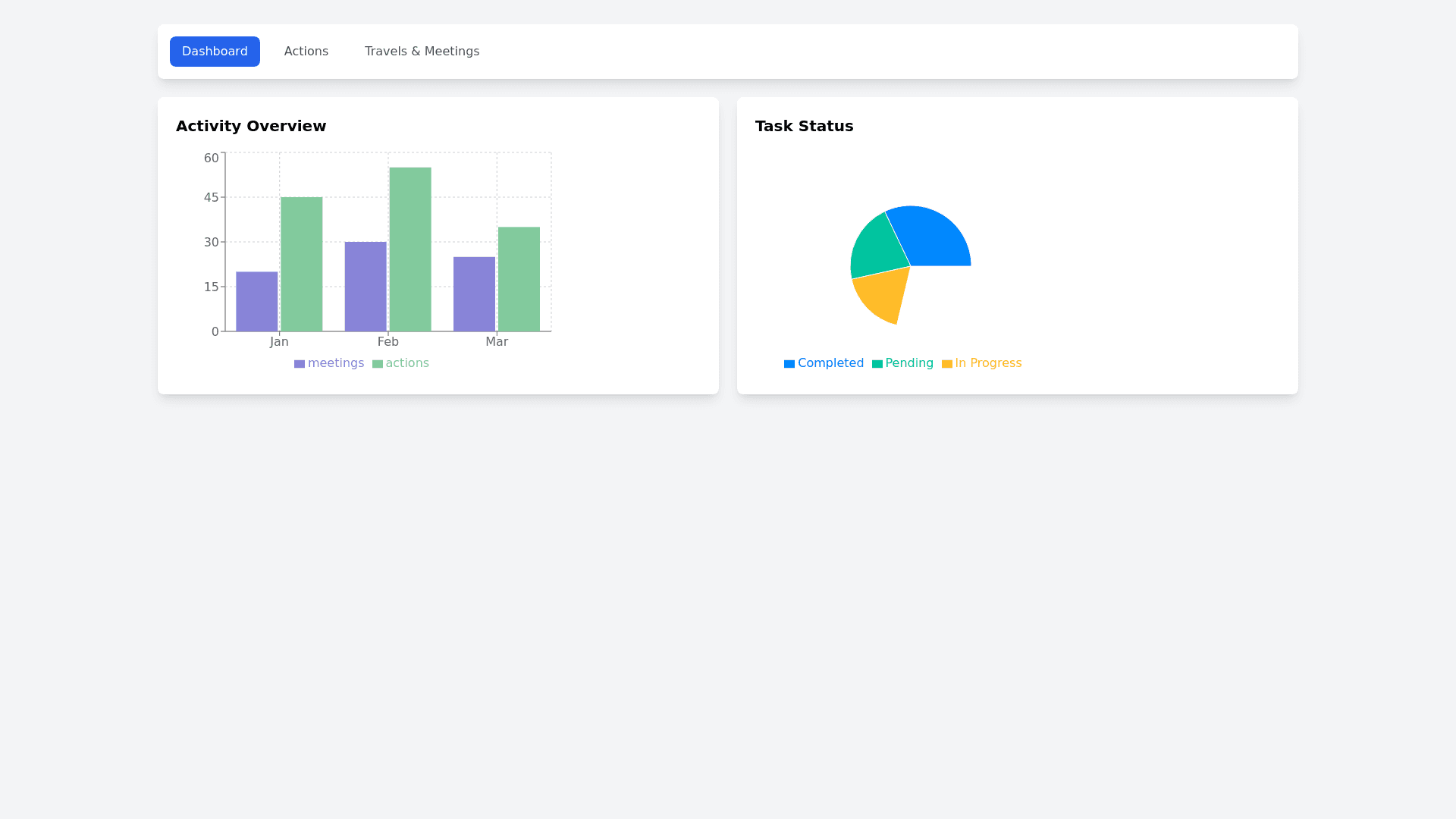The height and width of the screenshot is (819, 1456).
Task: Click the February meetings bar
Action: coord(366,287)
